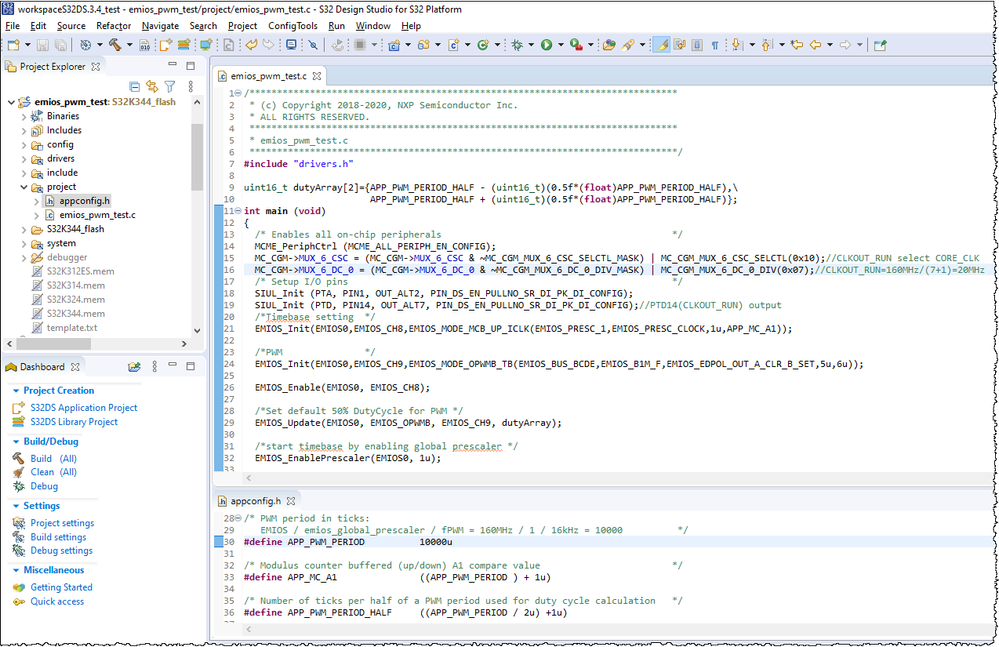Expand the Includes node

[x=24, y=131]
